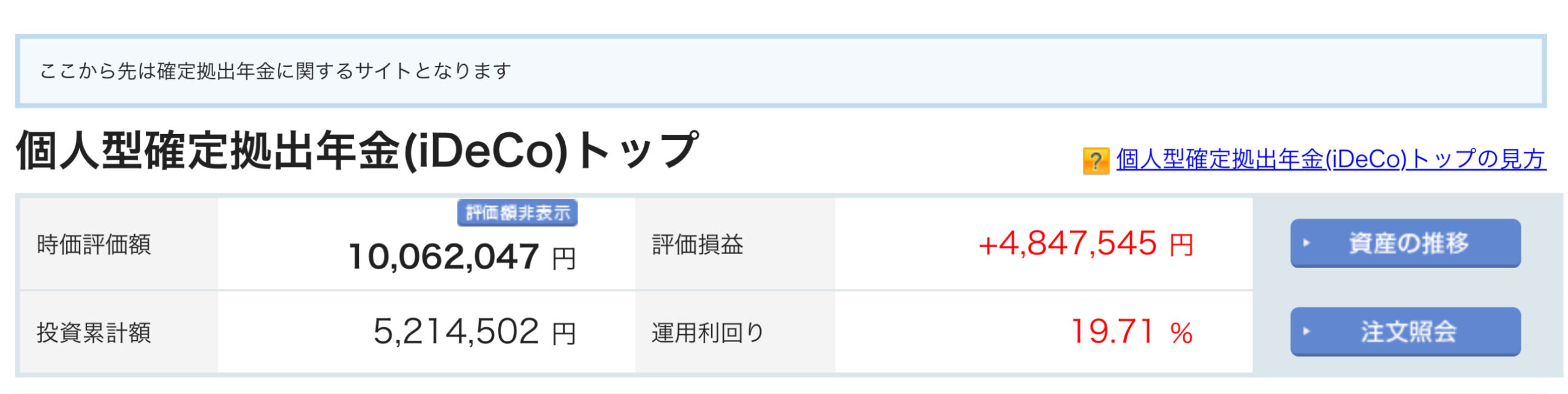
Task: Open the 資産の推移 asset history button
Action: coord(1405,243)
